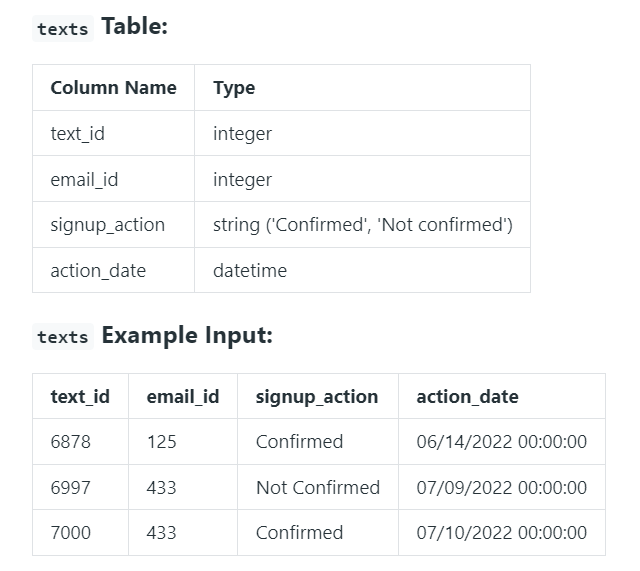This screenshot has height=571, width=640.
Task: Click the string ('Confirmed', 'Not confirmed') type cell
Action: (x=362, y=225)
